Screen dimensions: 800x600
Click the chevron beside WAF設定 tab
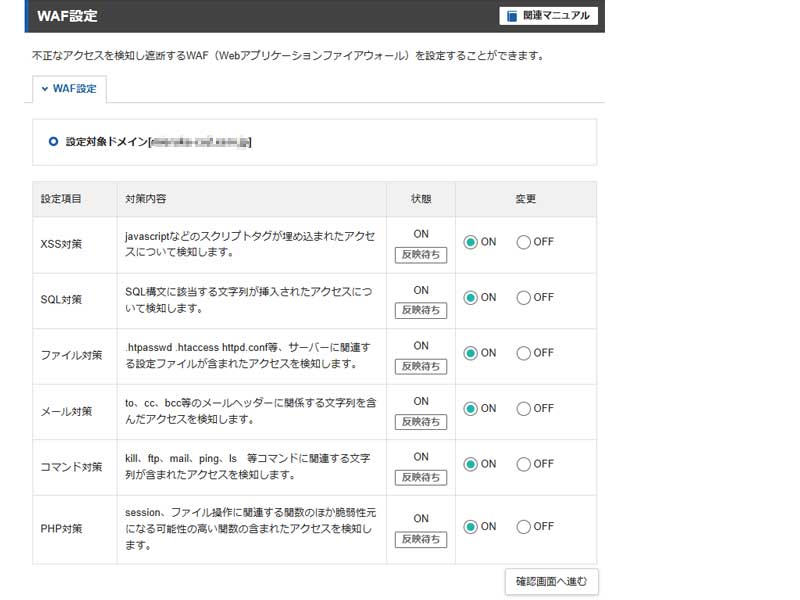[x=45, y=89]
